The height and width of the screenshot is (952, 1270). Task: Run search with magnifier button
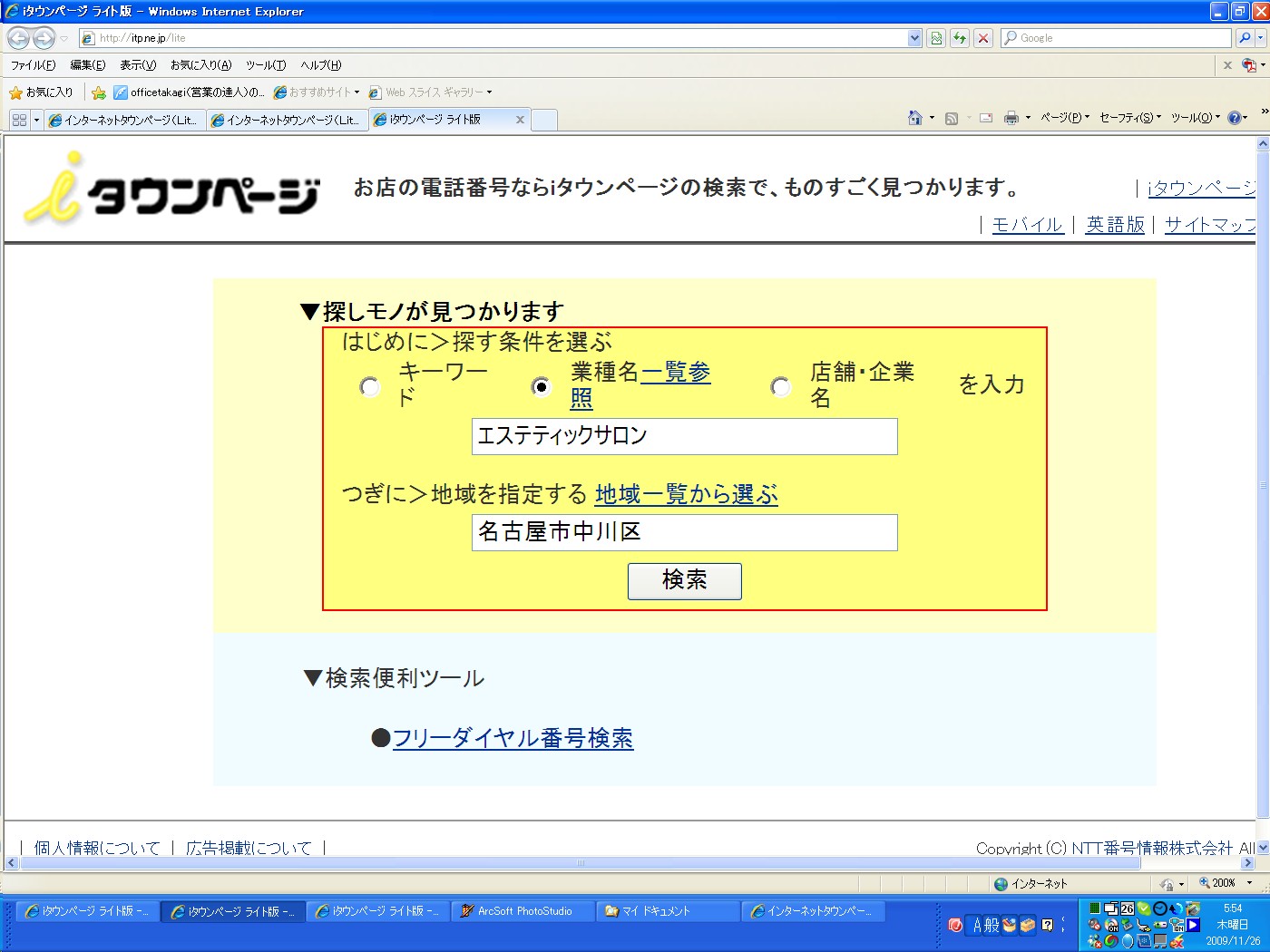tap(1244, 38)
